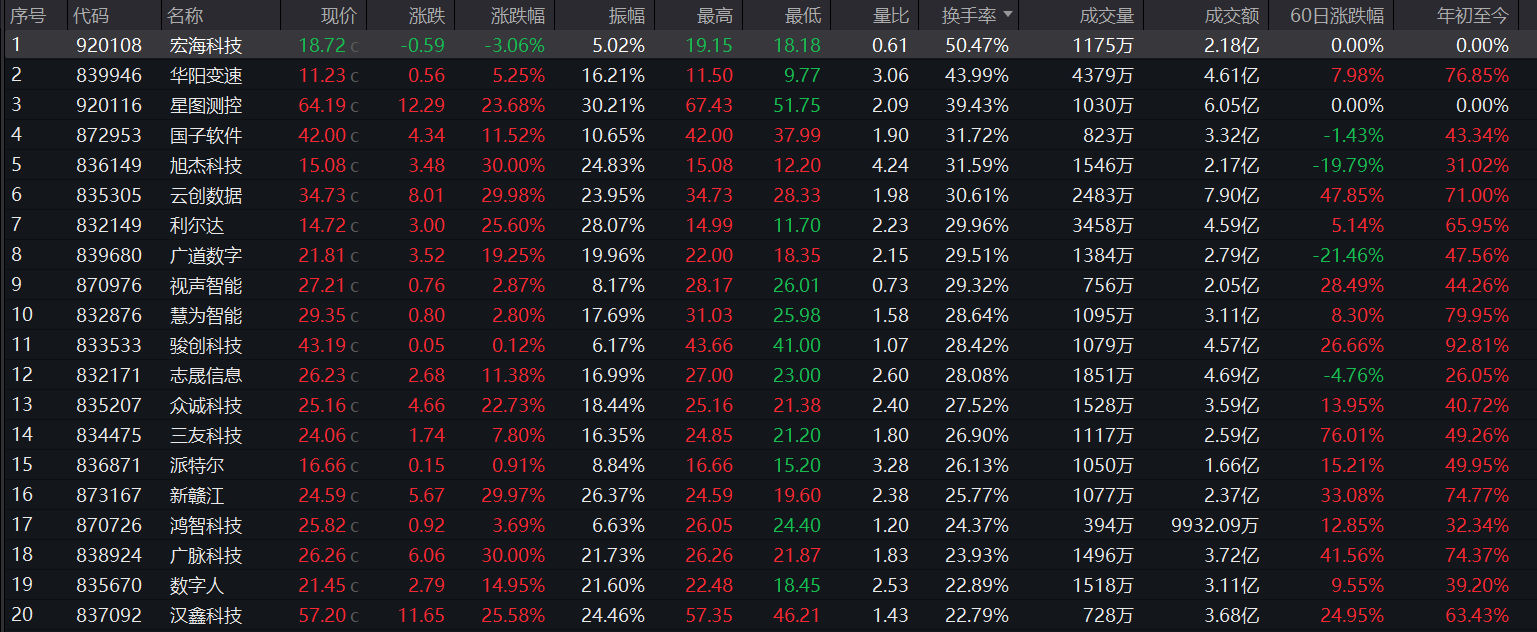Image resolution: width=1537 pixels, height=632 pixels.
Task: Select stock 星图测控
Action: 206,105
